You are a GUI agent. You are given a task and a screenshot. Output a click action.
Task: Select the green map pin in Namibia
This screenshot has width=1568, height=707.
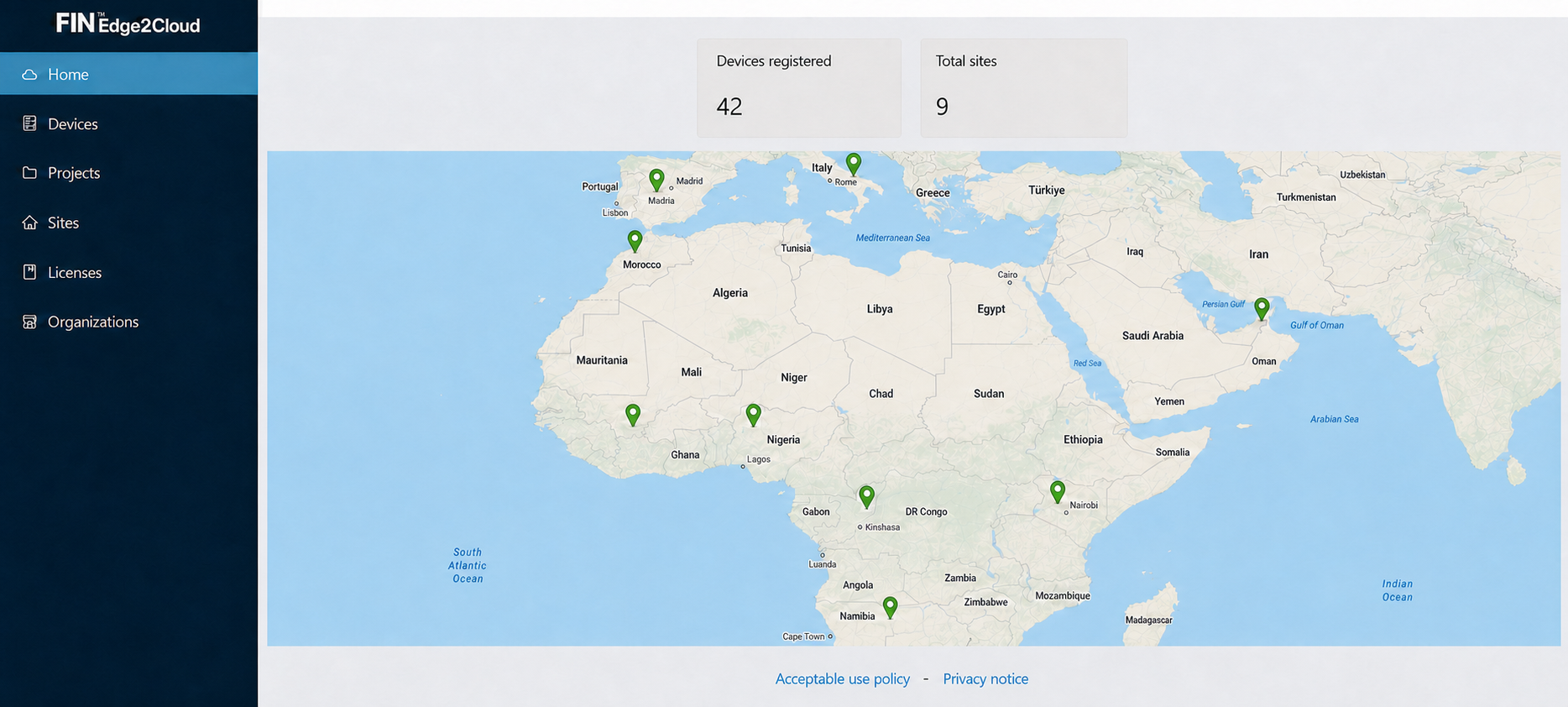pos(891,607)
